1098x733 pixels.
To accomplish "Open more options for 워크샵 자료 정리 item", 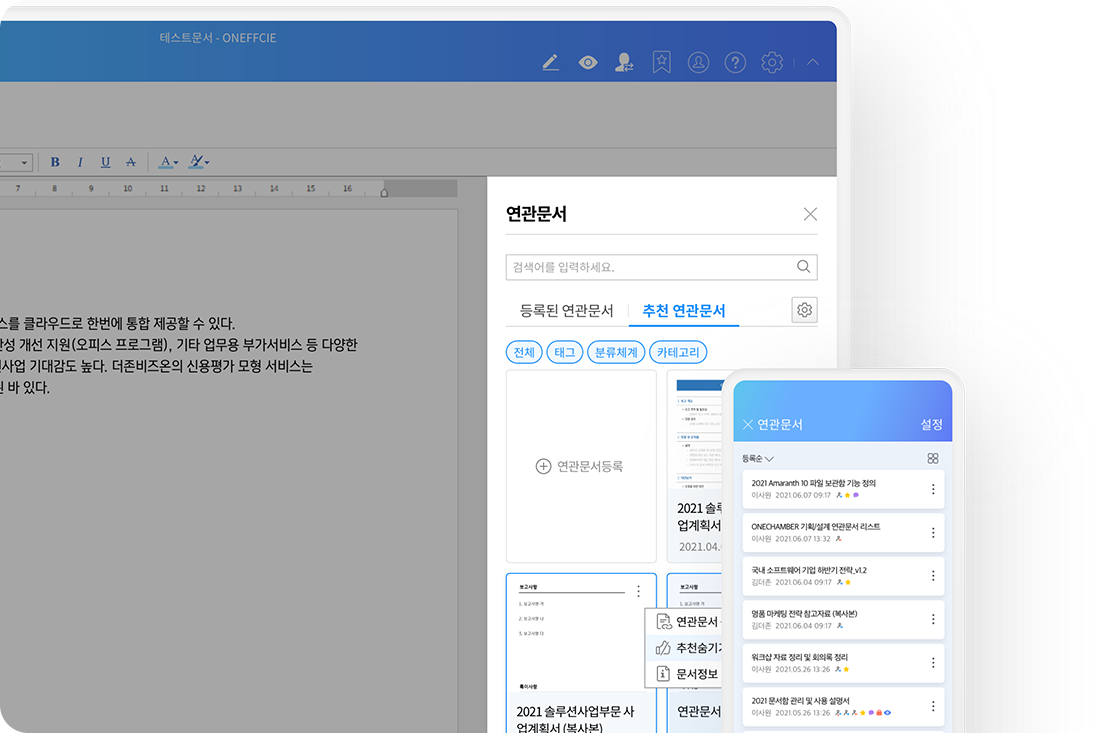I will [933, 662].
